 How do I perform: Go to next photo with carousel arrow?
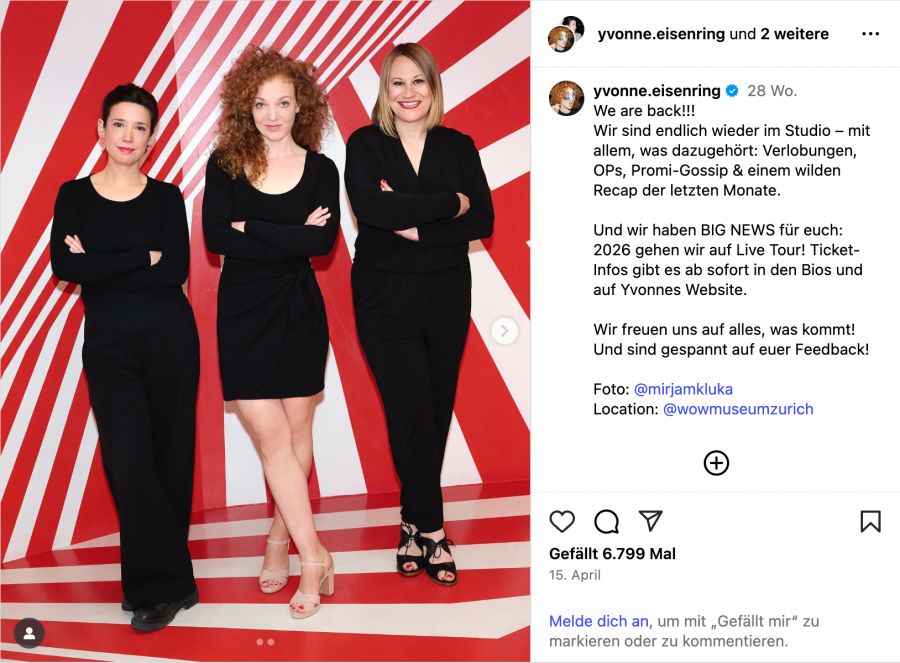pyautogui.click(x=505, y=331)
